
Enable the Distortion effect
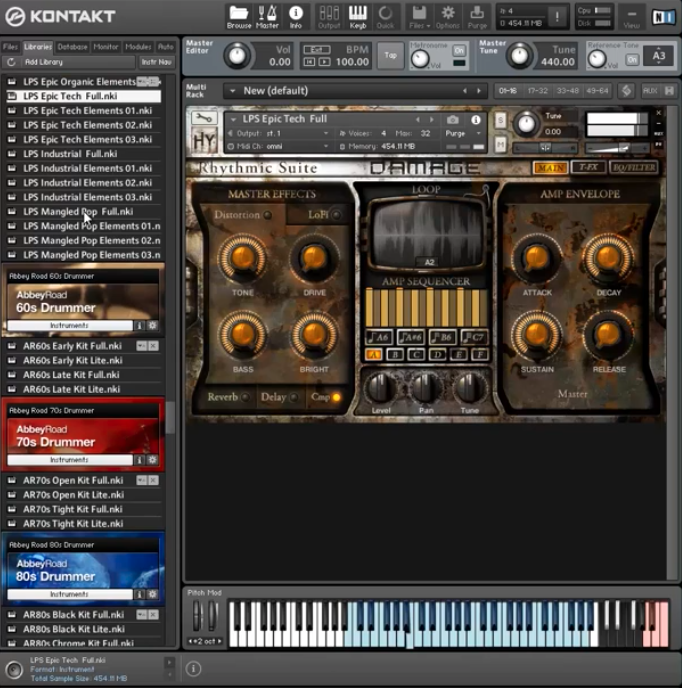(267, 215)
